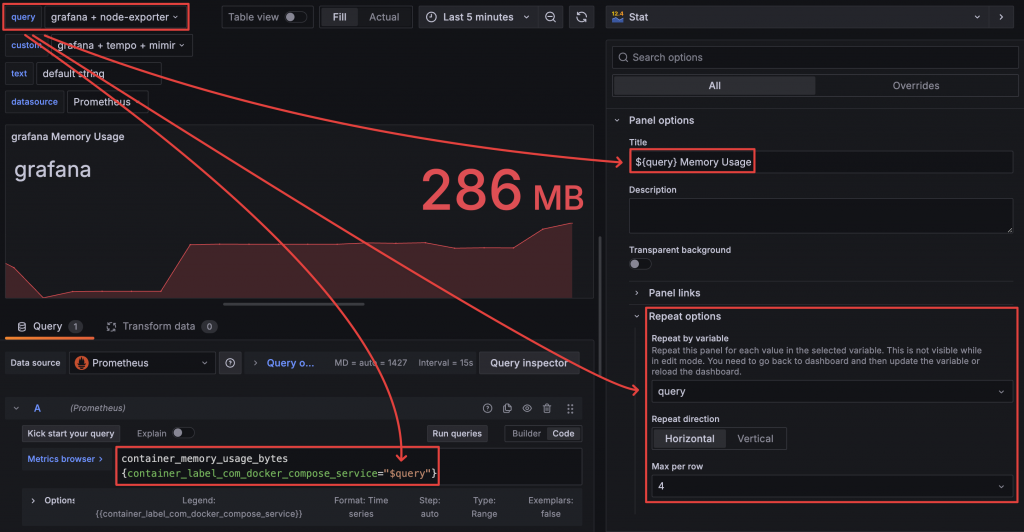The height and width of the screenshot is (532, 1024).
Task: Click the search magnifier icon in options
Action: coord(623,57)
